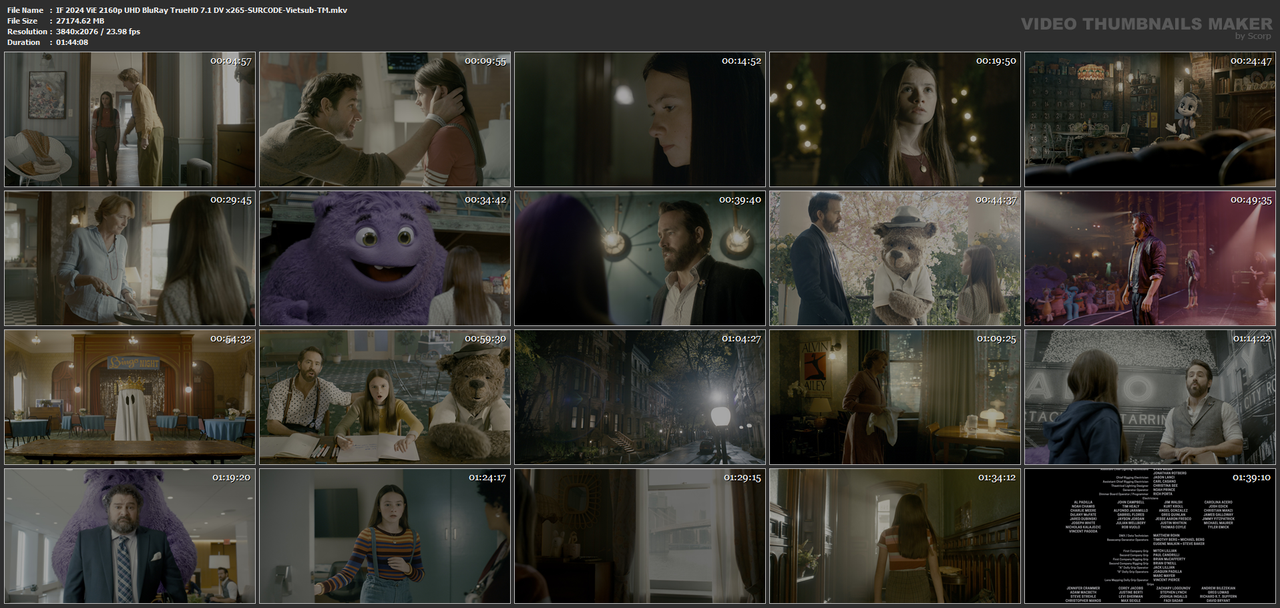Pick the thumbnail timestamped 01:34:12
The width and height of the screenshot is (1280, 608).
coord(895,537)
